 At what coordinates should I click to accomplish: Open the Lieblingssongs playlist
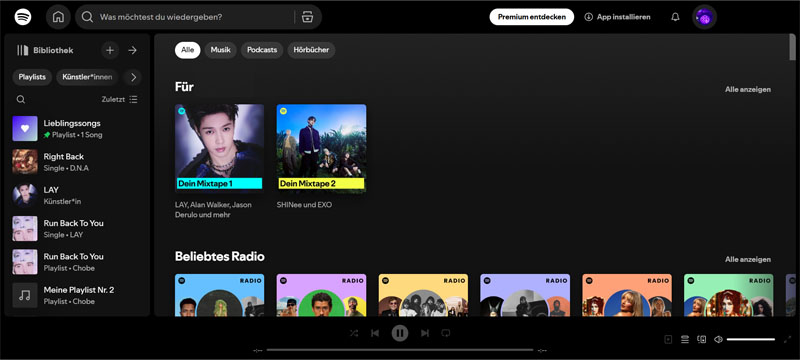click(x=77, y=128)
